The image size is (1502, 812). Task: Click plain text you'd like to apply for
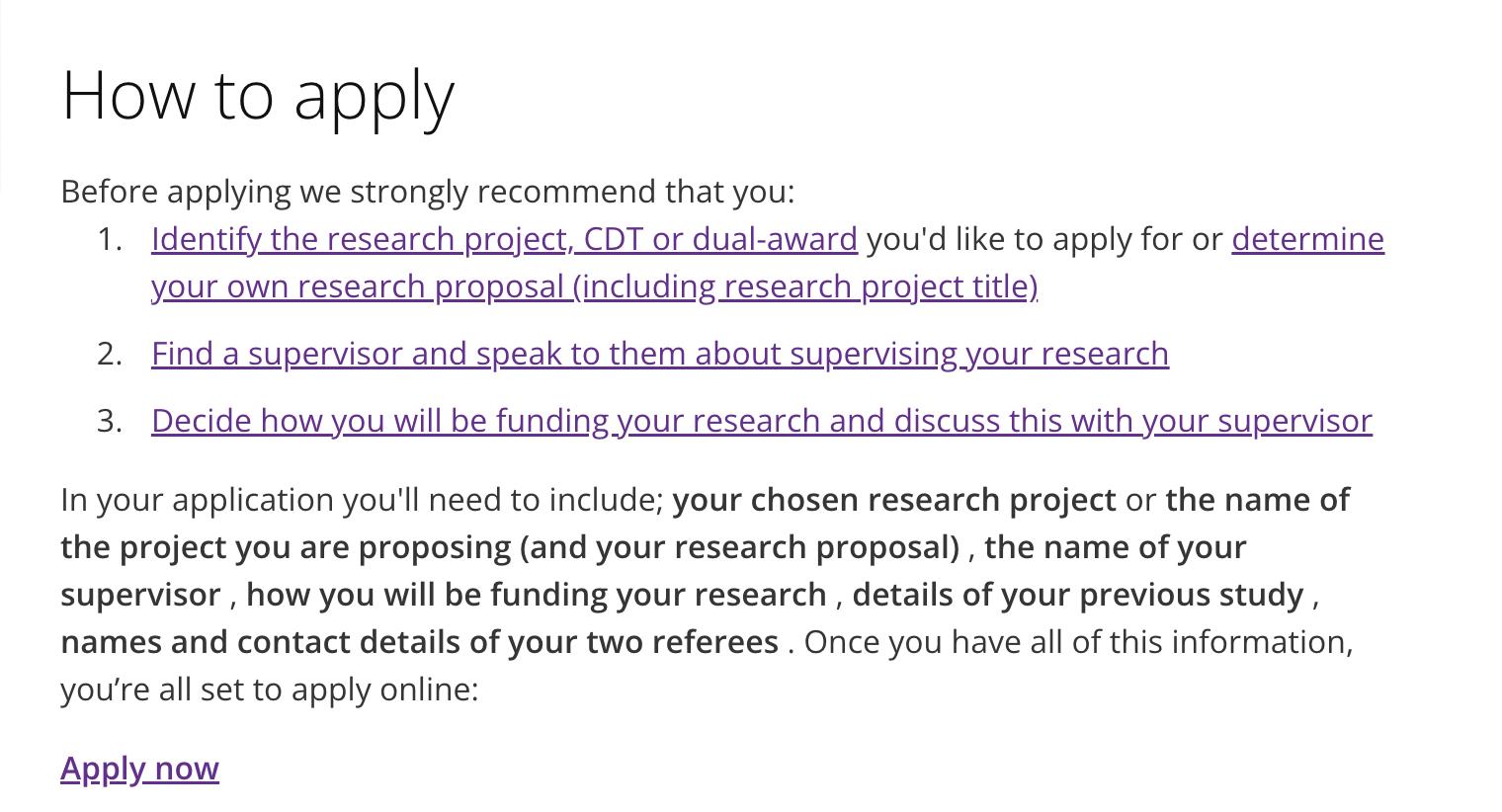1043,240
